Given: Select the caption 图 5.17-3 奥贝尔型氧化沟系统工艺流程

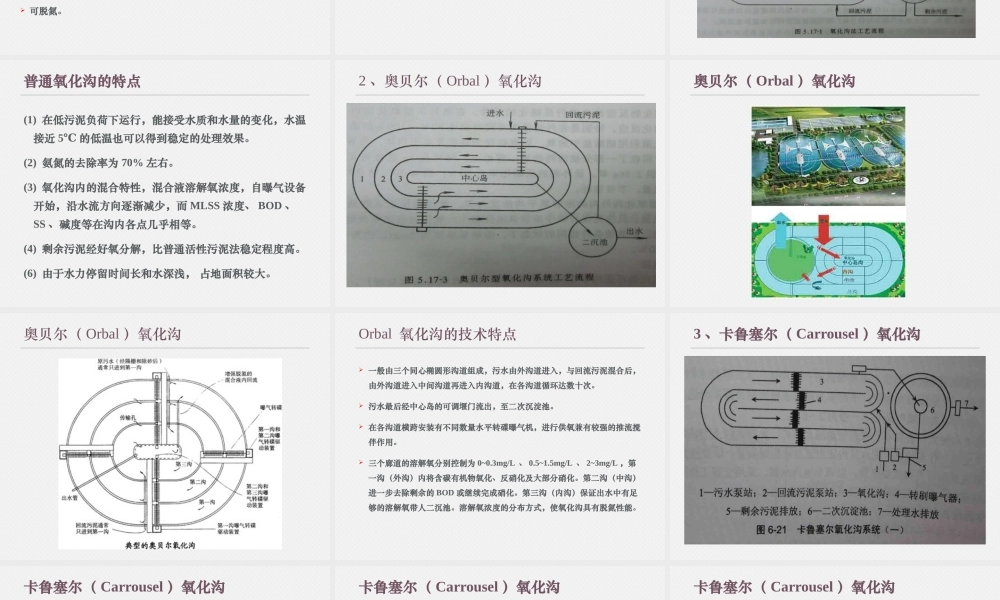Looking at the screenshot, I should pyautogui.click(x=499, y=279).
